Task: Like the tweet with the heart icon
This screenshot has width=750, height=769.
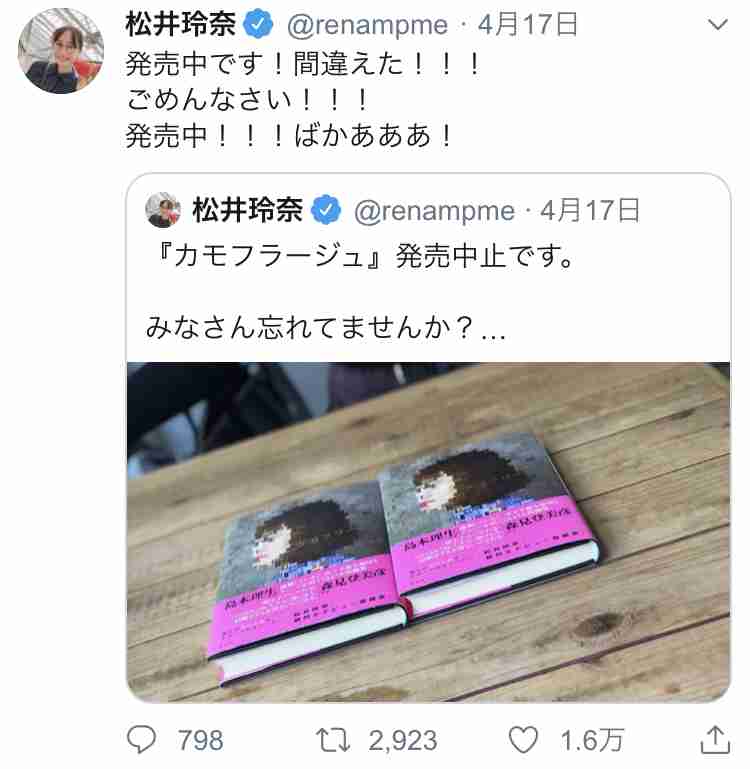Action: (x=523, y=740)
